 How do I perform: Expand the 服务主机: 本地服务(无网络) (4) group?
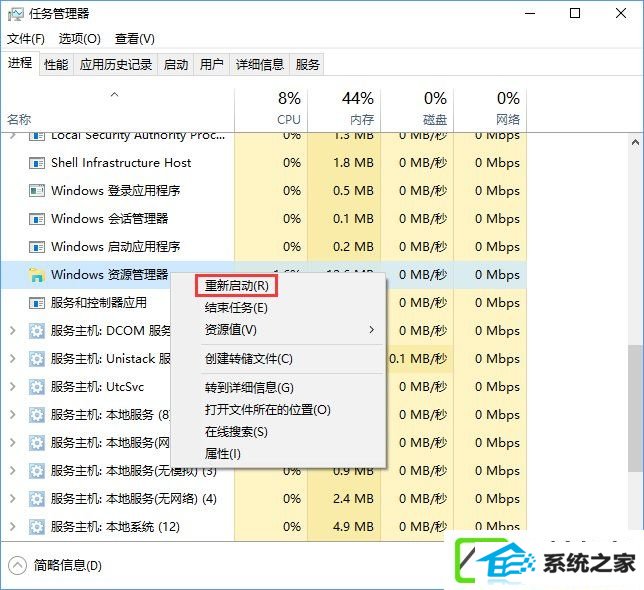pos(13,498)
